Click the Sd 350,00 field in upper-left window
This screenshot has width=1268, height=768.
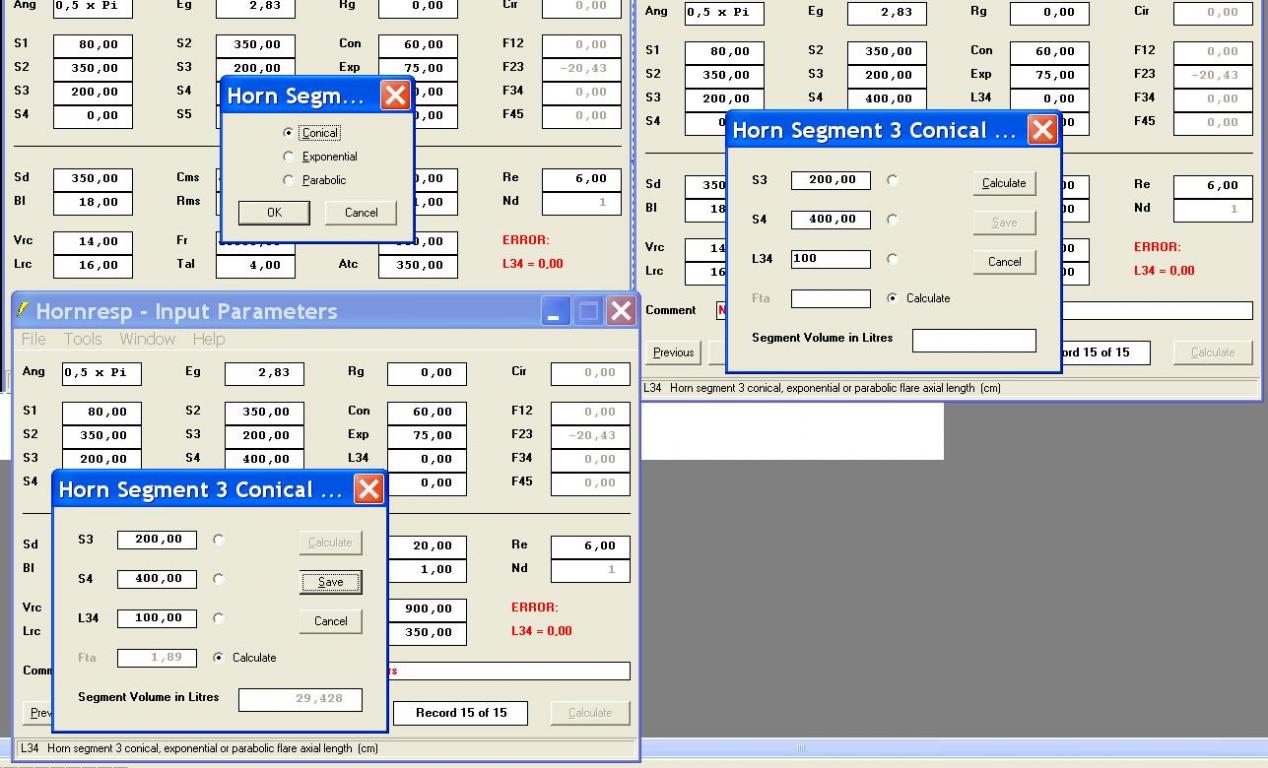93,178
